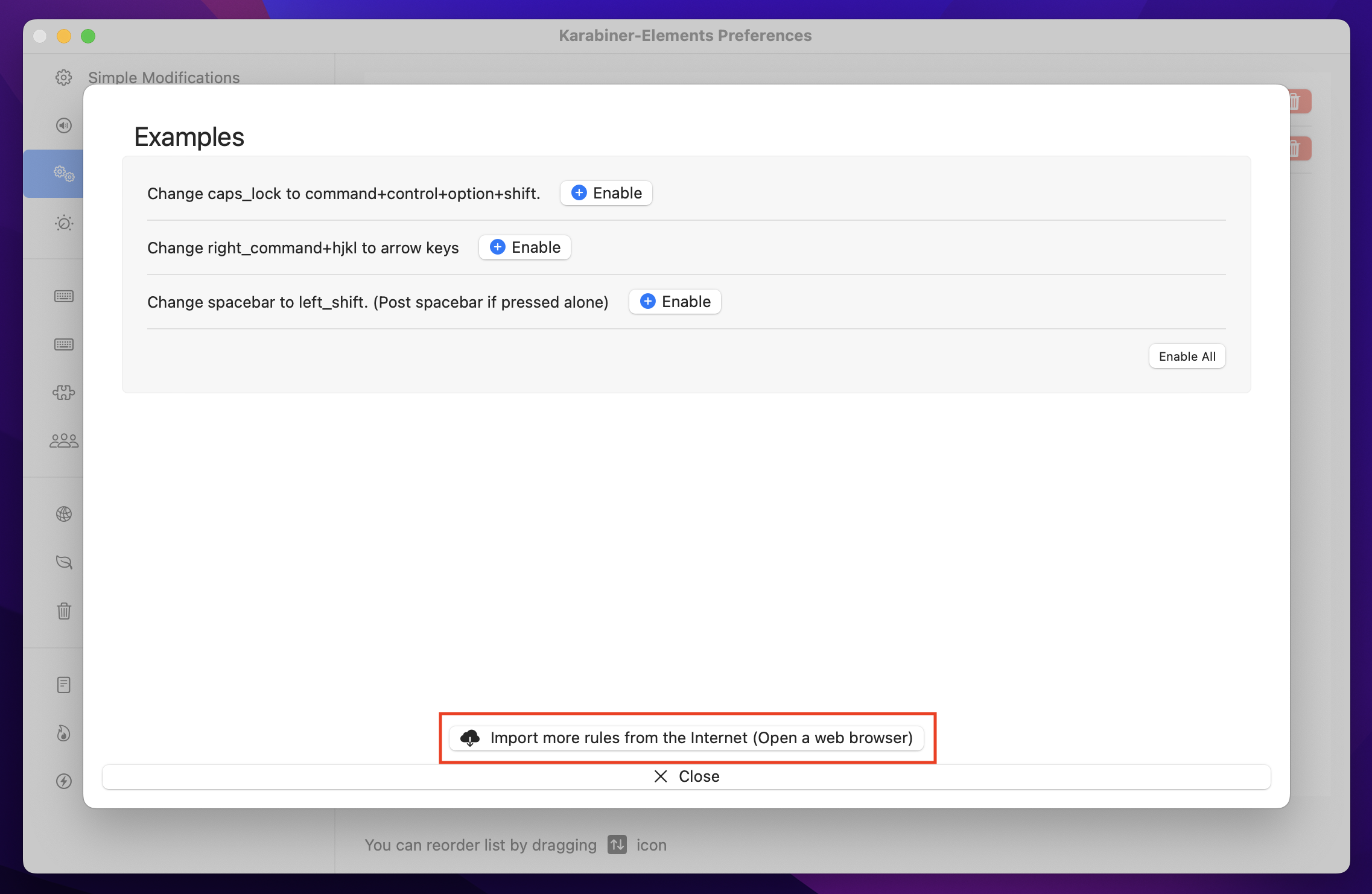This screenshot has width=1372, height=894.
Task: Enable caps_lock to command+control+option+shift rule
Action: click(x=606, y=193)
